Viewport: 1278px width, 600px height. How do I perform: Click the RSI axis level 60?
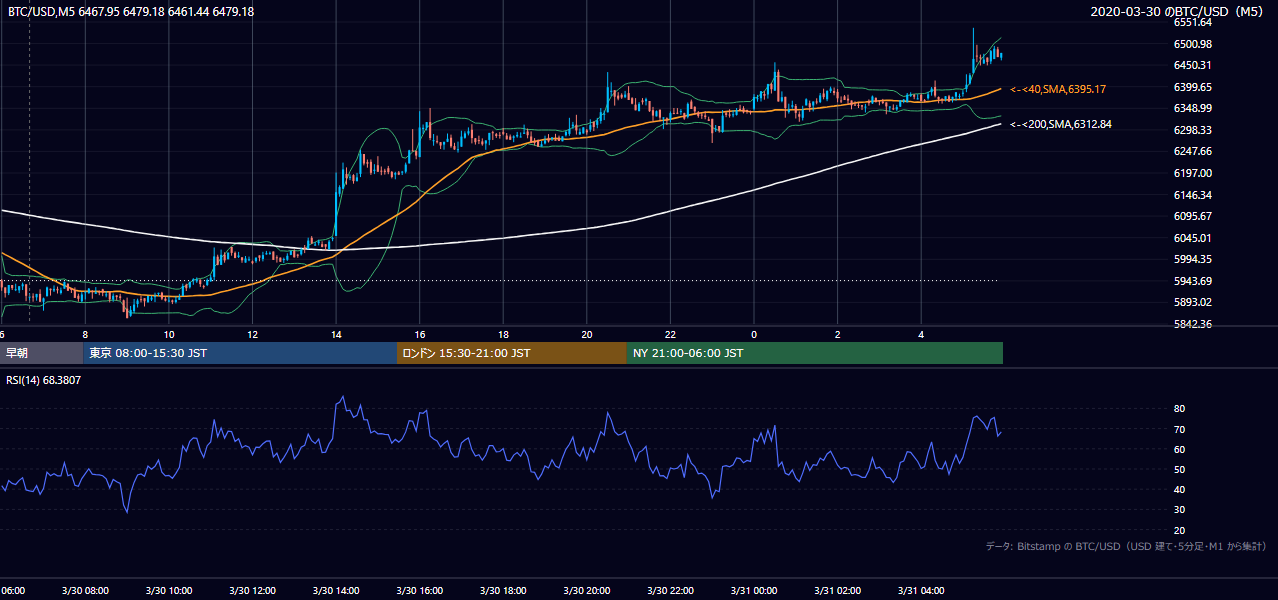click(1179, 449)
